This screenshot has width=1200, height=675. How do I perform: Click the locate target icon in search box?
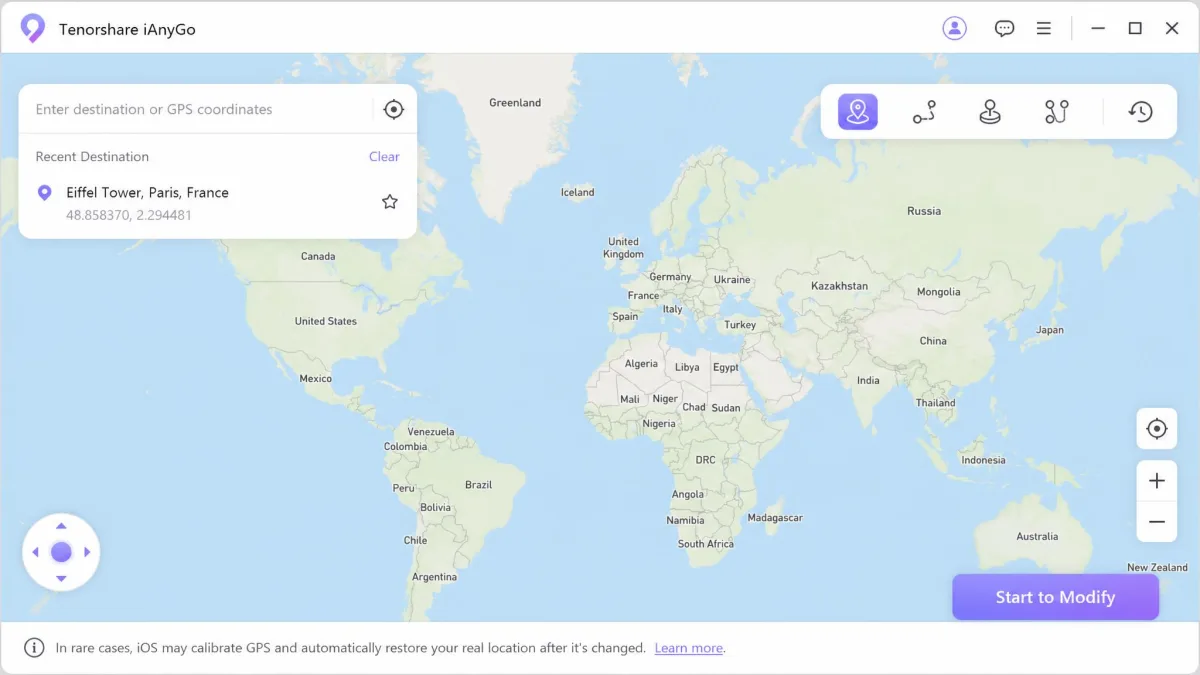(x=394, y=109)
